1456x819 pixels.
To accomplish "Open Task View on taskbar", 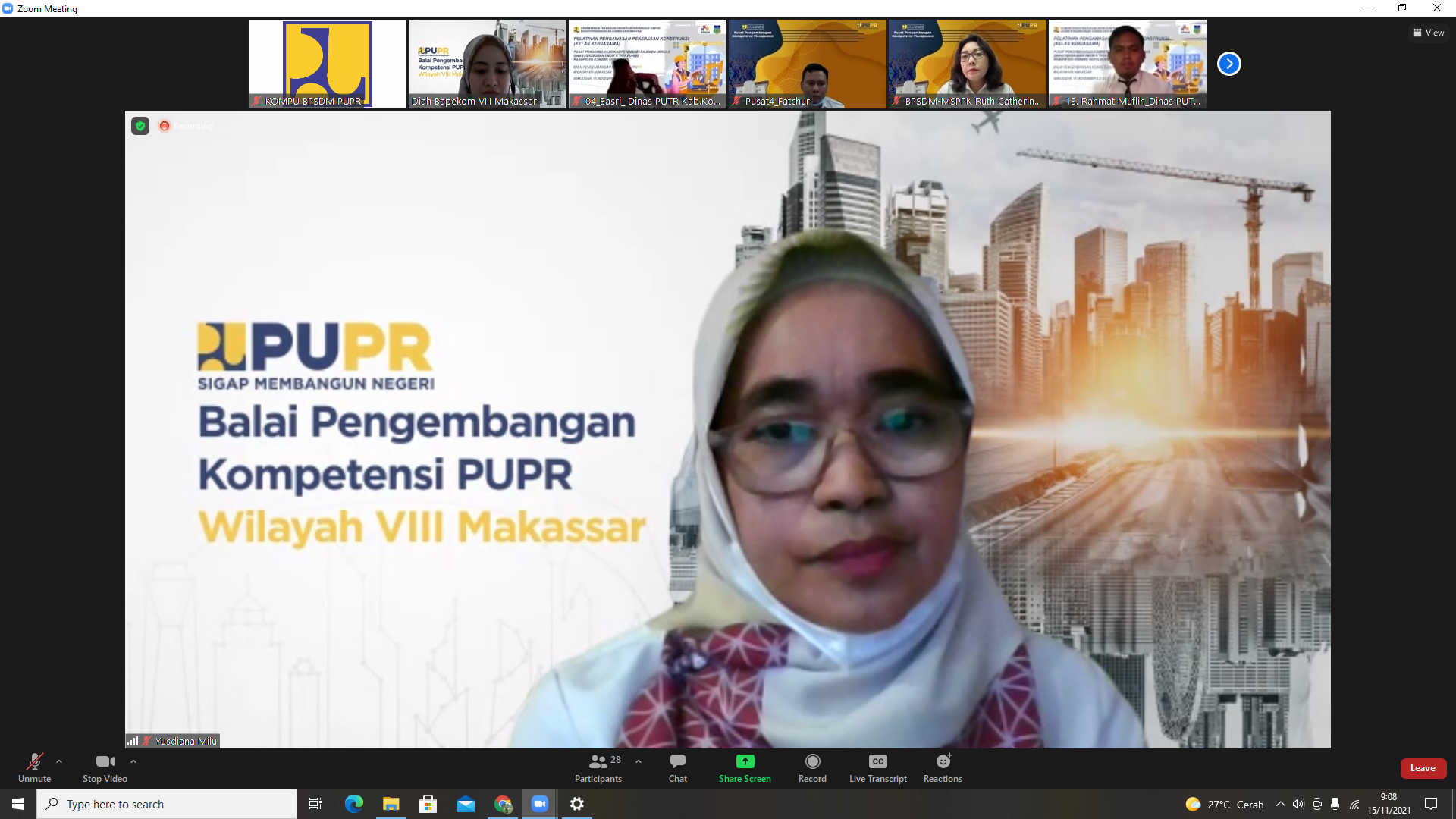I will tap(315, 804).
